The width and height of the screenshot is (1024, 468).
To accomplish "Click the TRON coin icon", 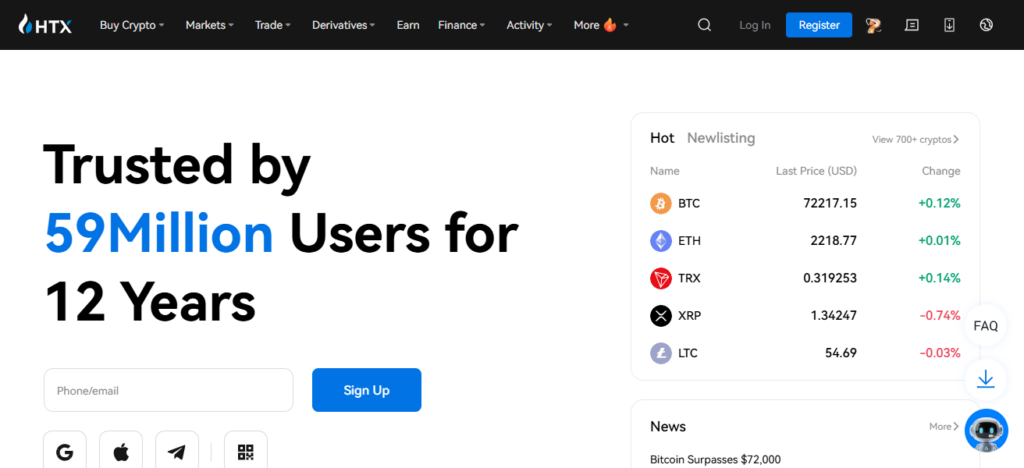I will (661, 278).
